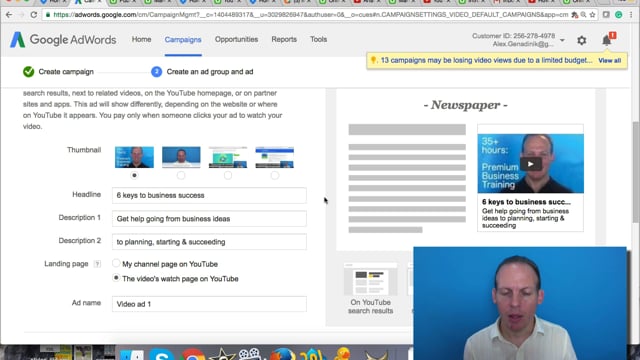Click the Google AdWords logo
Image resolution: width=640 pixels, height=360 pixels.
tap(63, 40)
